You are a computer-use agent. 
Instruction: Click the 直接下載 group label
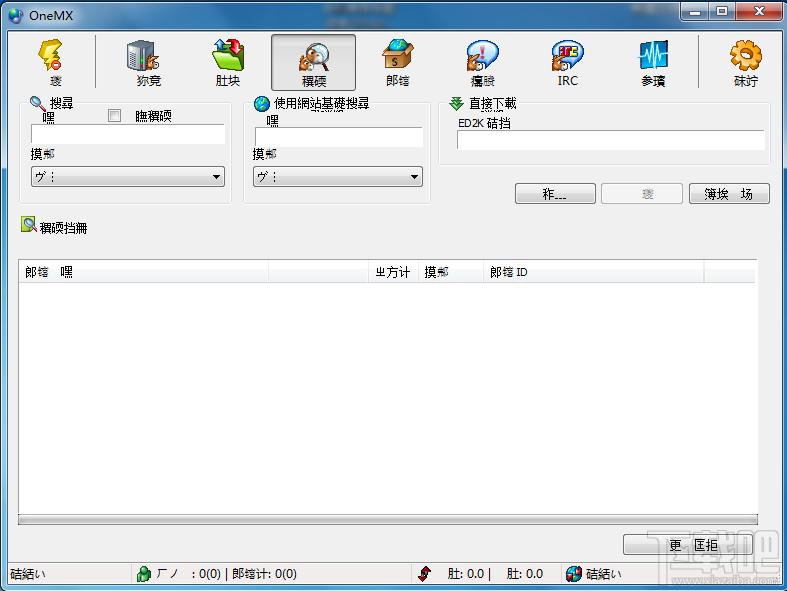[492, 103]
